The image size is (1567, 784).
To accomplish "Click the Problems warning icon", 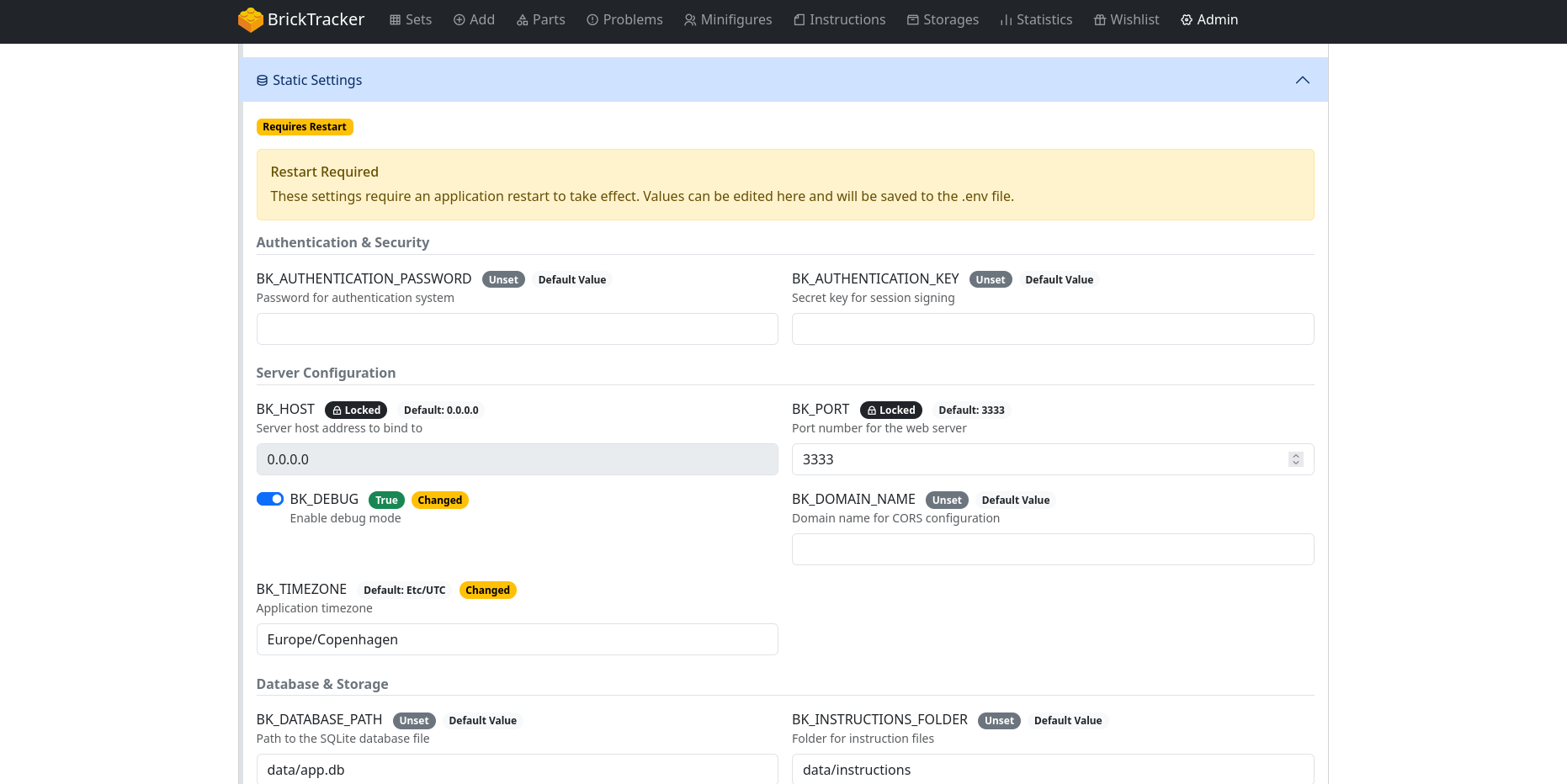I will (592, 20).
